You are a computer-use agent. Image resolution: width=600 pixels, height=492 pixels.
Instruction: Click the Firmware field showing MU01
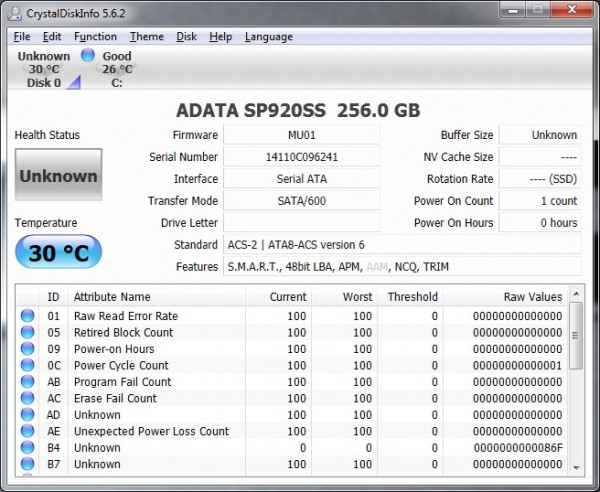pyautogui.click(x=302, y=135)
